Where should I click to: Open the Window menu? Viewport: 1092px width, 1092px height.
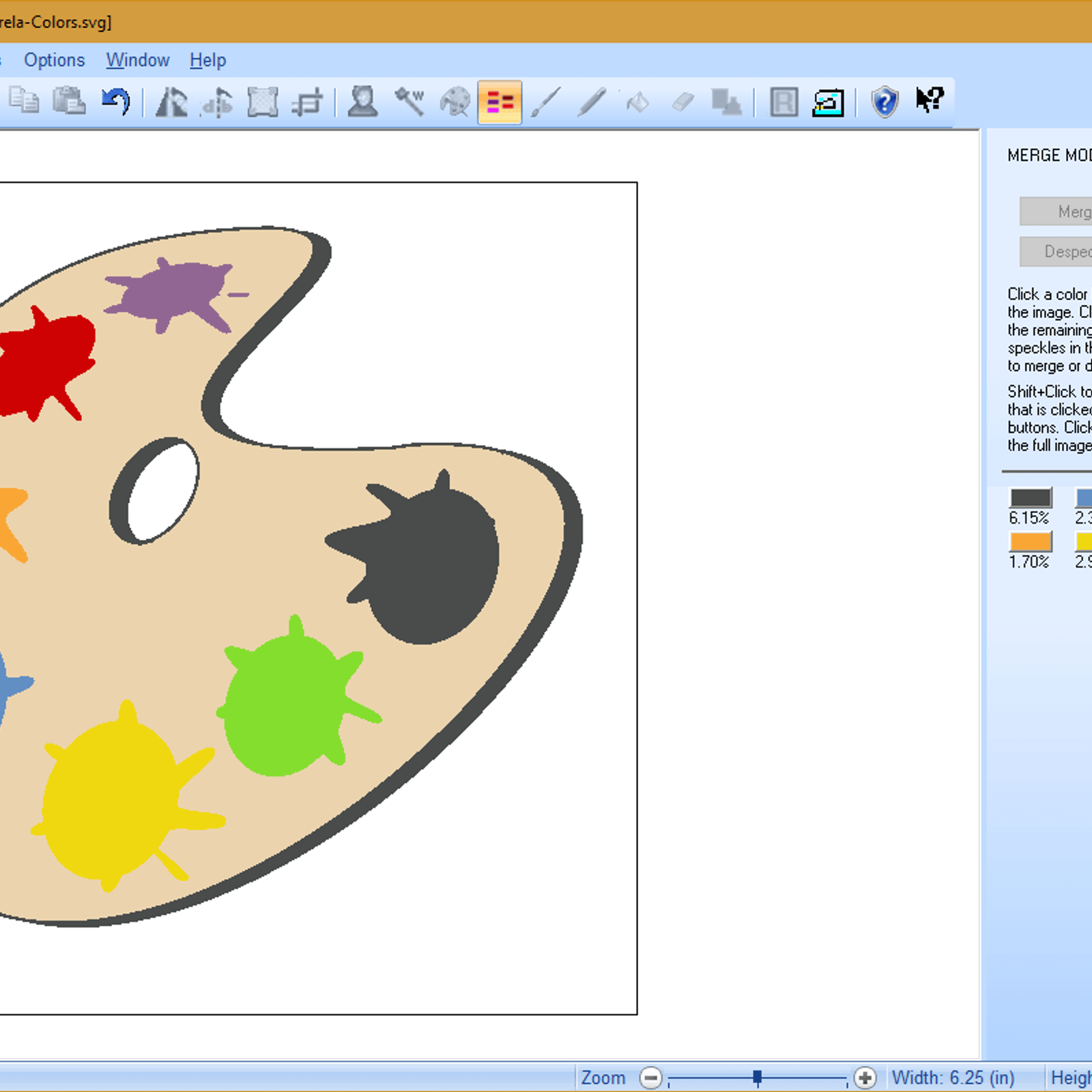point(137,60)
